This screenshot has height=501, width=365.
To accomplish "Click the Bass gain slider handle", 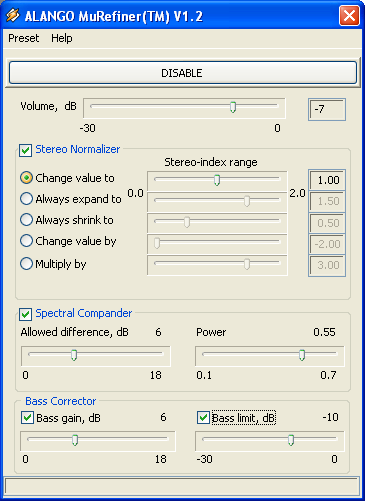I will pyautogui.click(x=75, y=440).
